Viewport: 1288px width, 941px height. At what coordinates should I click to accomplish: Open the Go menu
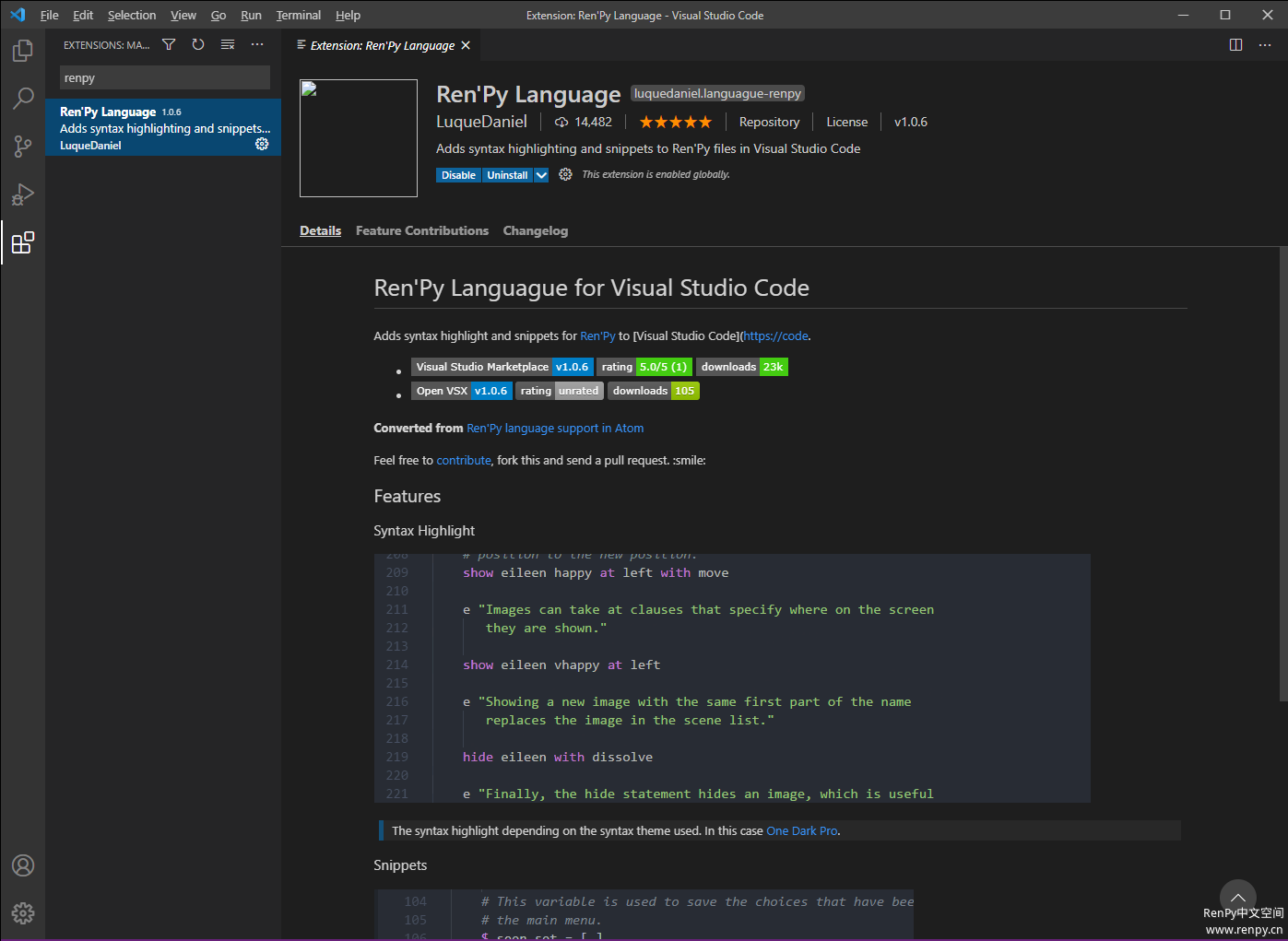click(x=219, y=15)
